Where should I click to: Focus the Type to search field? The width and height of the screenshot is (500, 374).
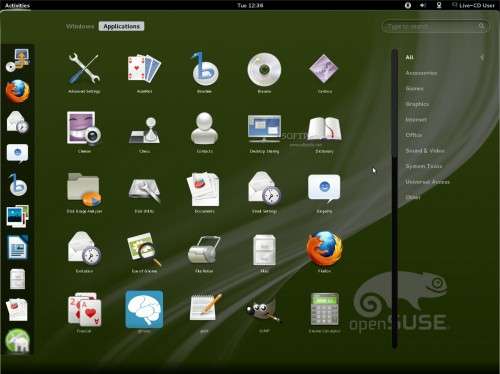(x=435, y=26)
